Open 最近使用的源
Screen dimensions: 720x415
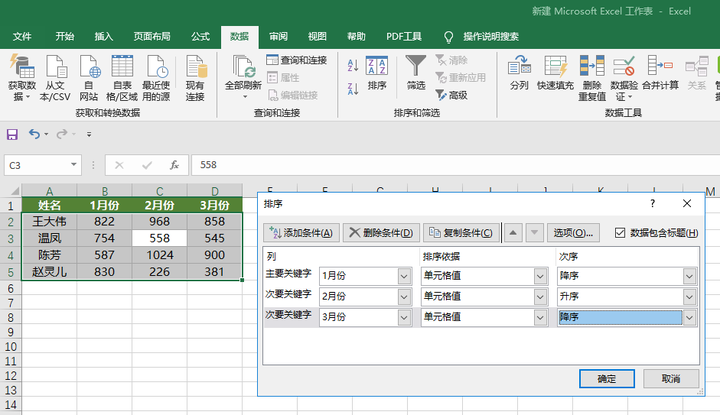156,78
